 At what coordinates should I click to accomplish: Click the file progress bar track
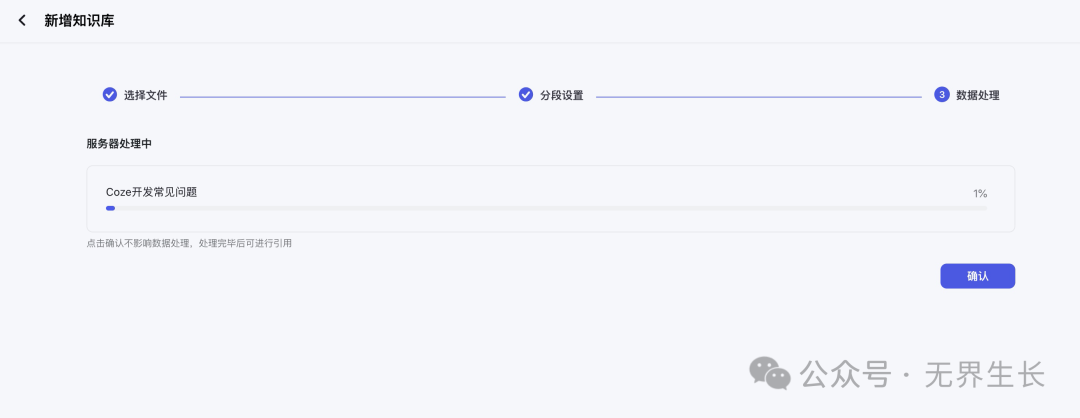pyautogui.click(x=550, y=208)
